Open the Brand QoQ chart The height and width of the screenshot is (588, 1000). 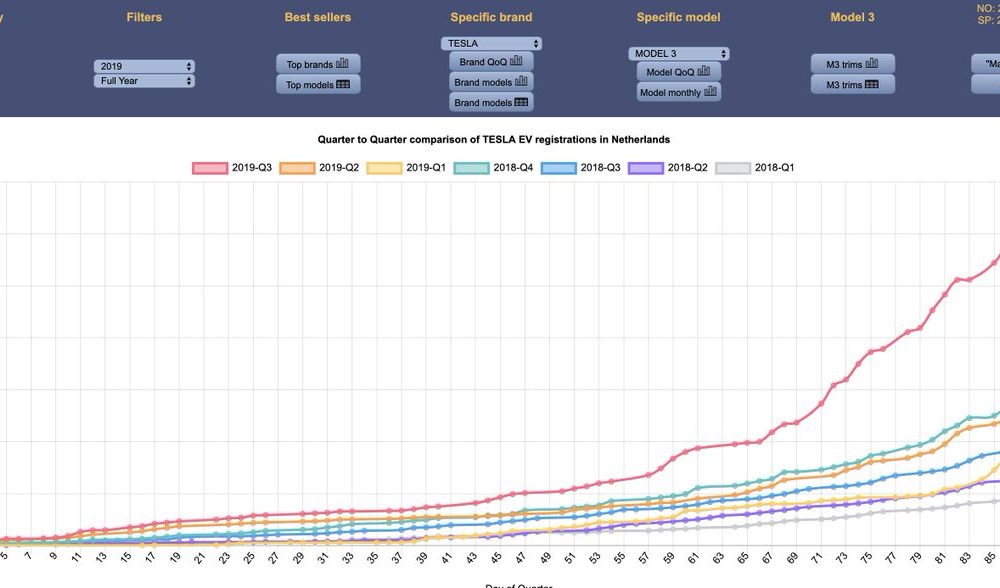coord(491,61)
